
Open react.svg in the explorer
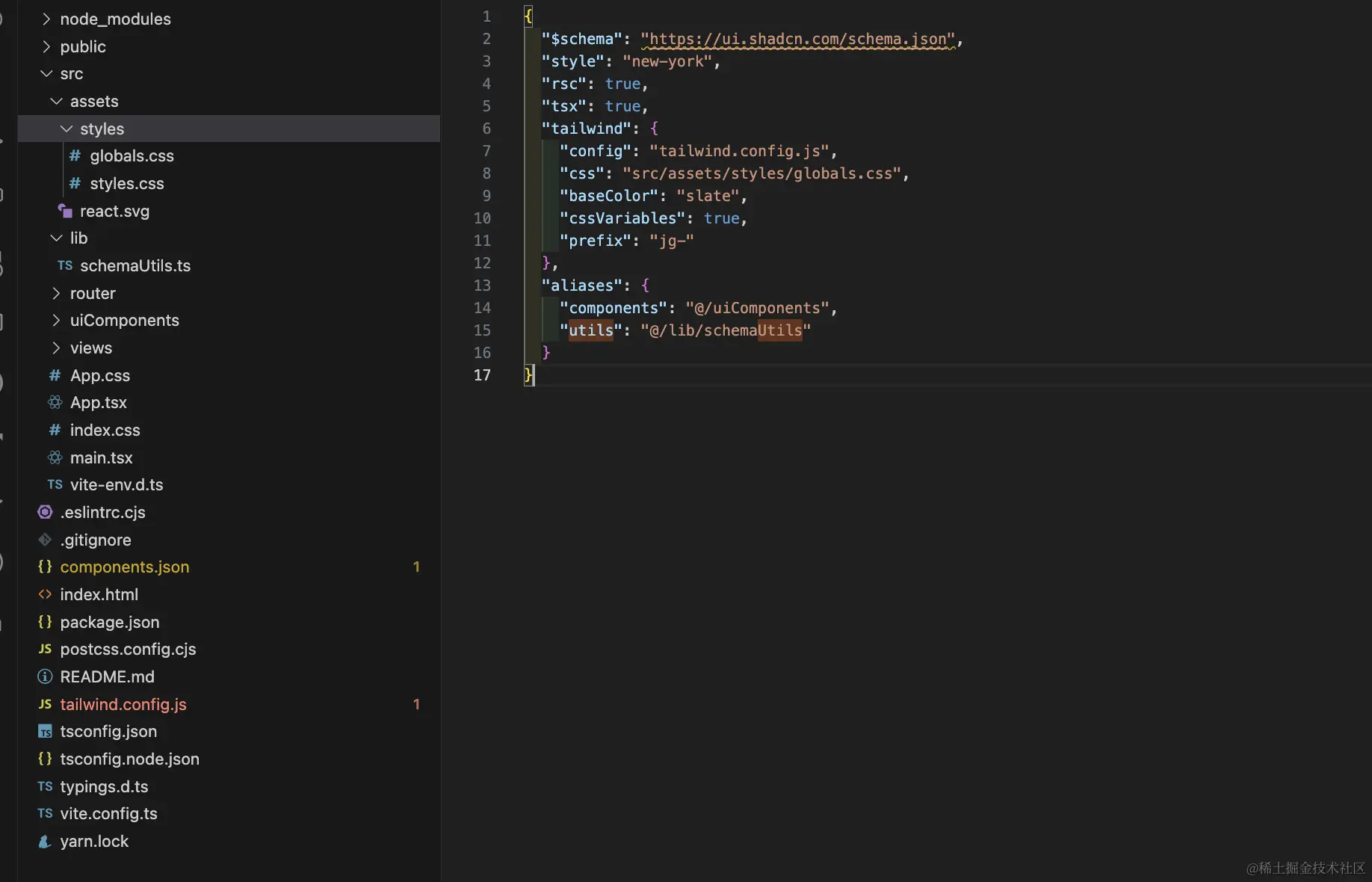click(115, 211)
